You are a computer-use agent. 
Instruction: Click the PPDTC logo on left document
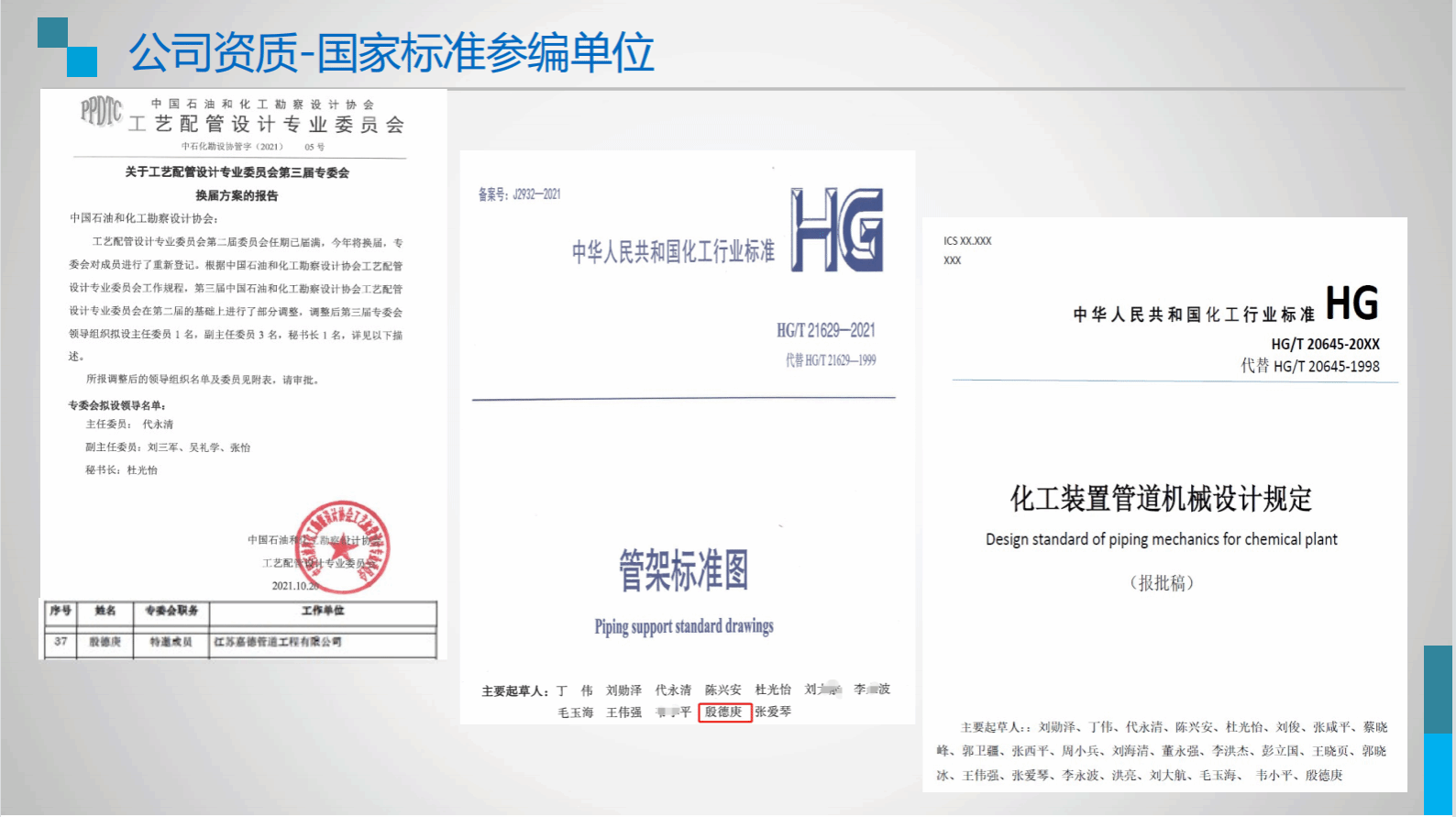click(x=101, y=112)
